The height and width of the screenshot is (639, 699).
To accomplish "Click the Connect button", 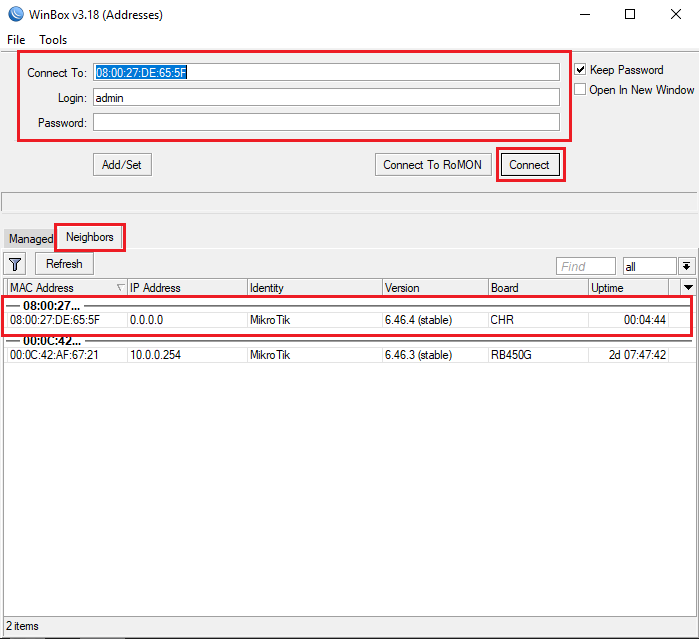I will click(x=529, y=165).
